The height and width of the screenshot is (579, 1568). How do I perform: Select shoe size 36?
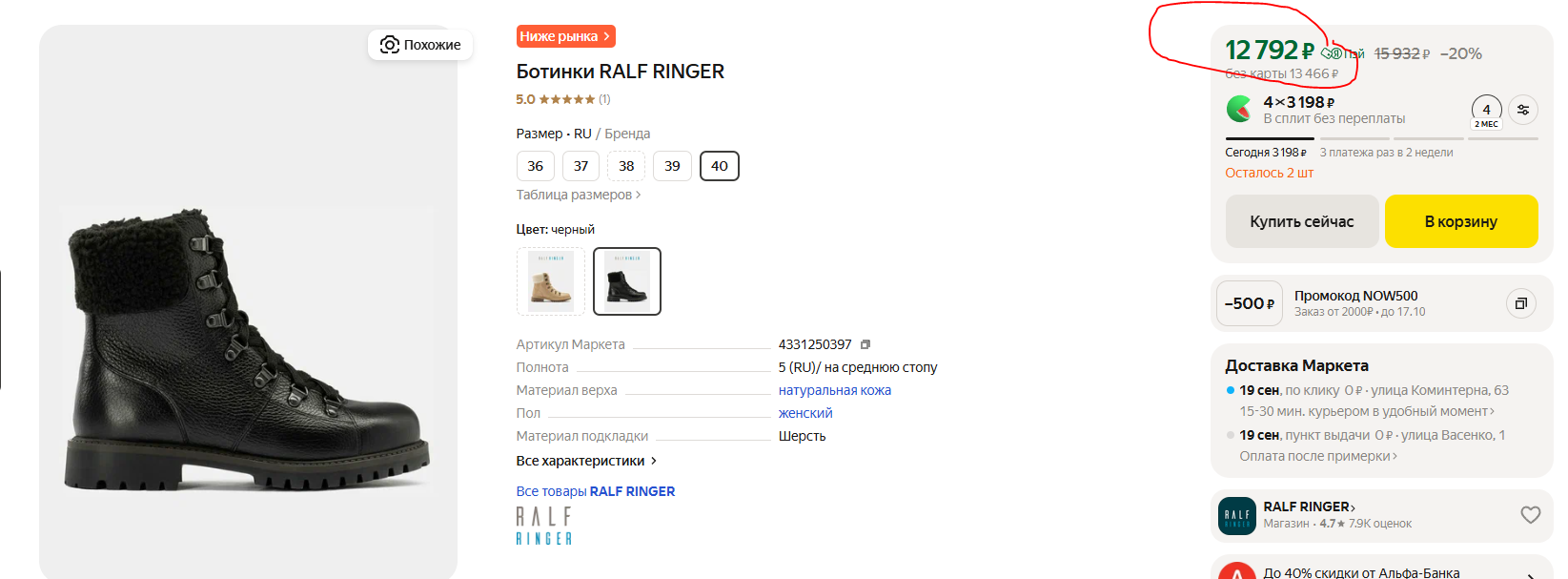pos(536,166)
